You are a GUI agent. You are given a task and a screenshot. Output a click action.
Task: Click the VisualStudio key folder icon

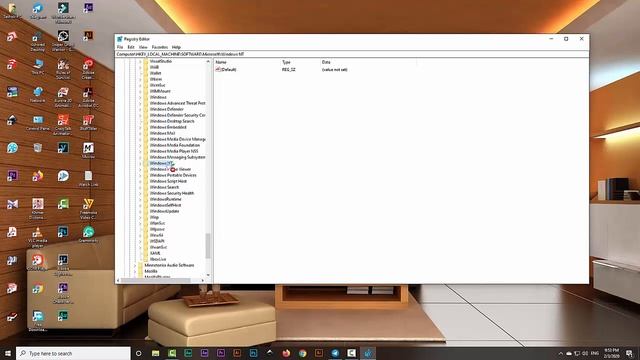click(x=146, y=61)
